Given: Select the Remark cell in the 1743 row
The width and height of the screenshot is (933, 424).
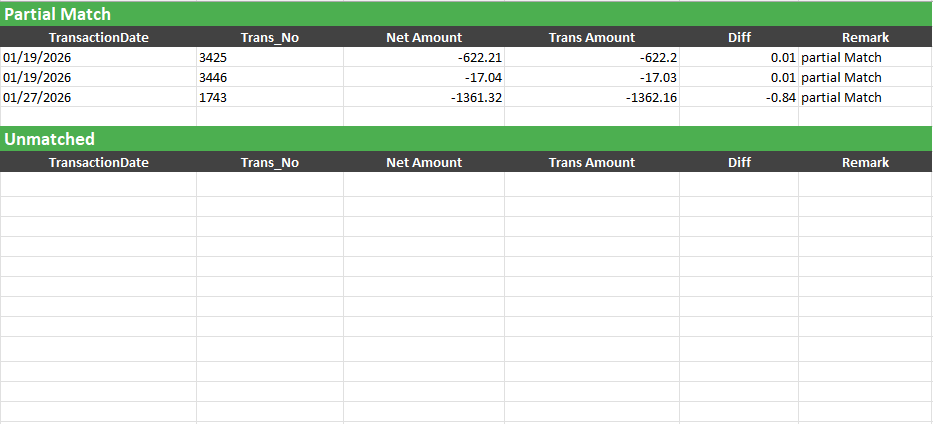Looking at the screenshot, I should pyautogui.click(x=866, y=98).
